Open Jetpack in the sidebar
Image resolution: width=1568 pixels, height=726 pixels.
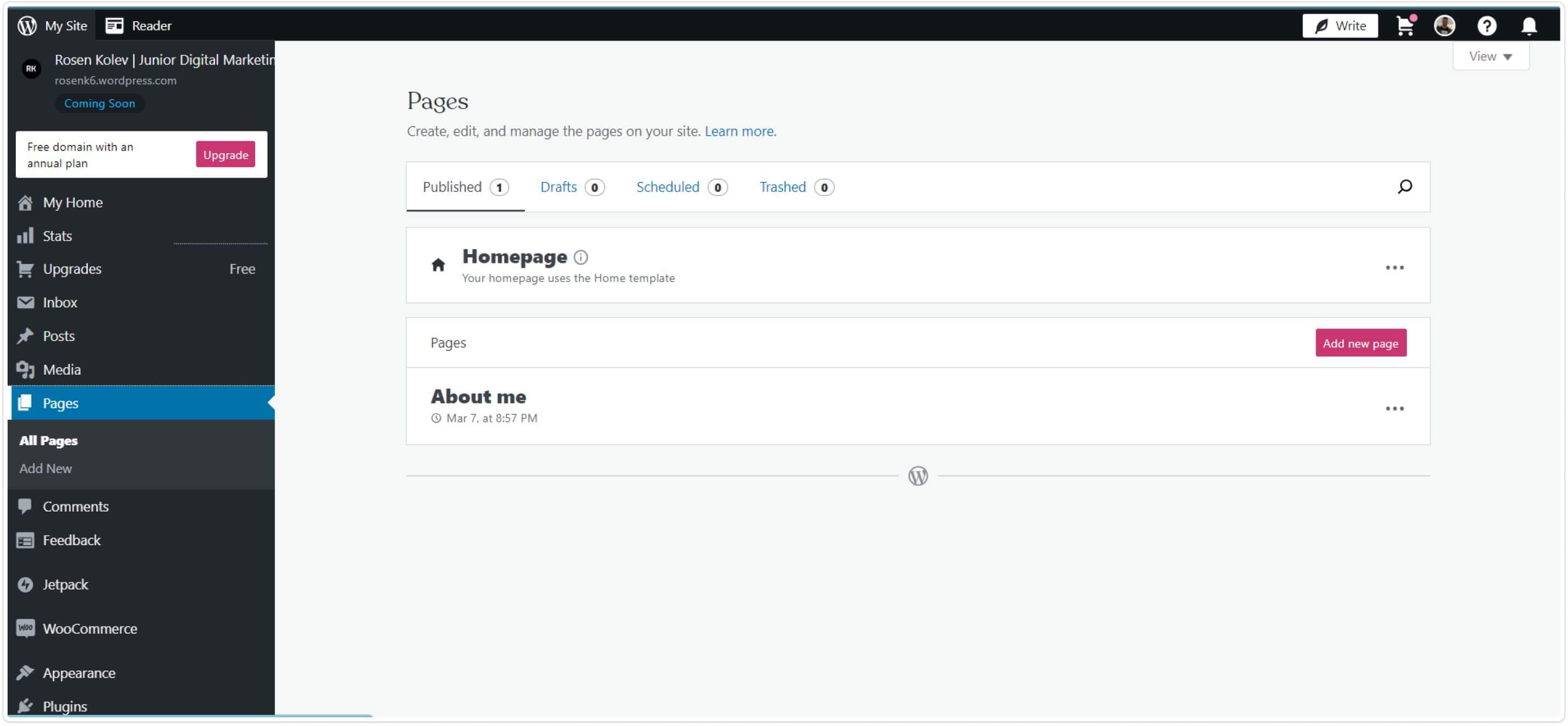(141, 585)
